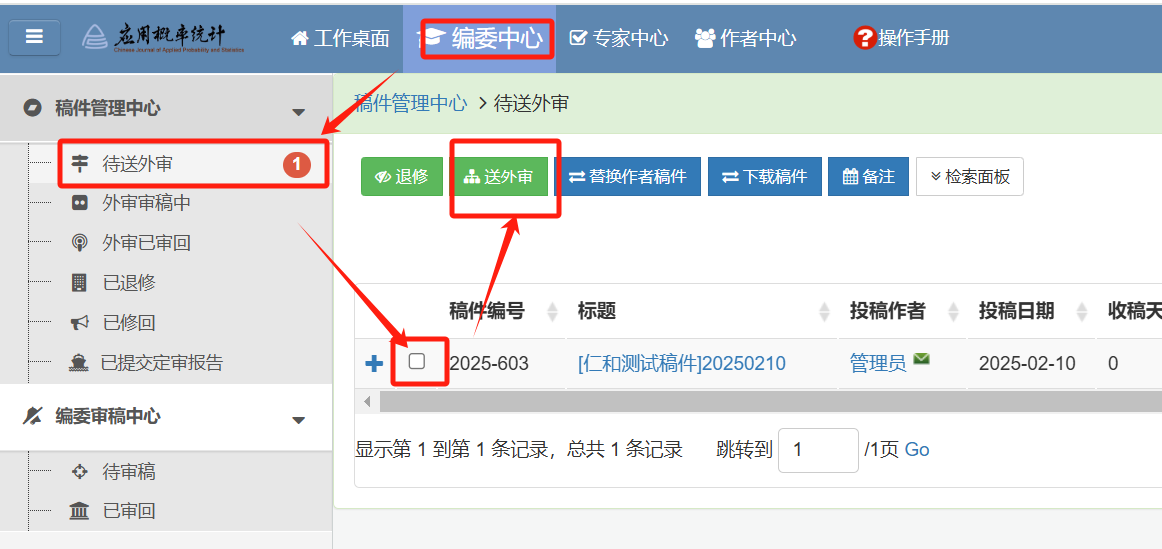The image size is (1162, 549).
Task: Click the green 送外审 button
Action: [x=498, y=176]
